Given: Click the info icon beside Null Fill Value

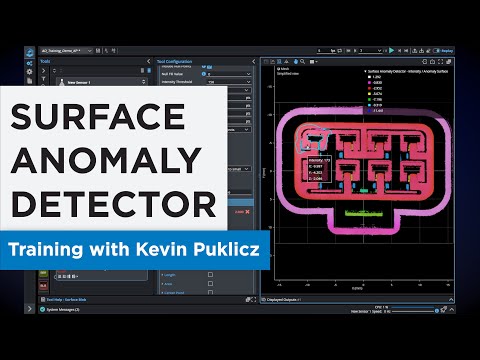Looking at the screenshot, I should pos(204,74).
